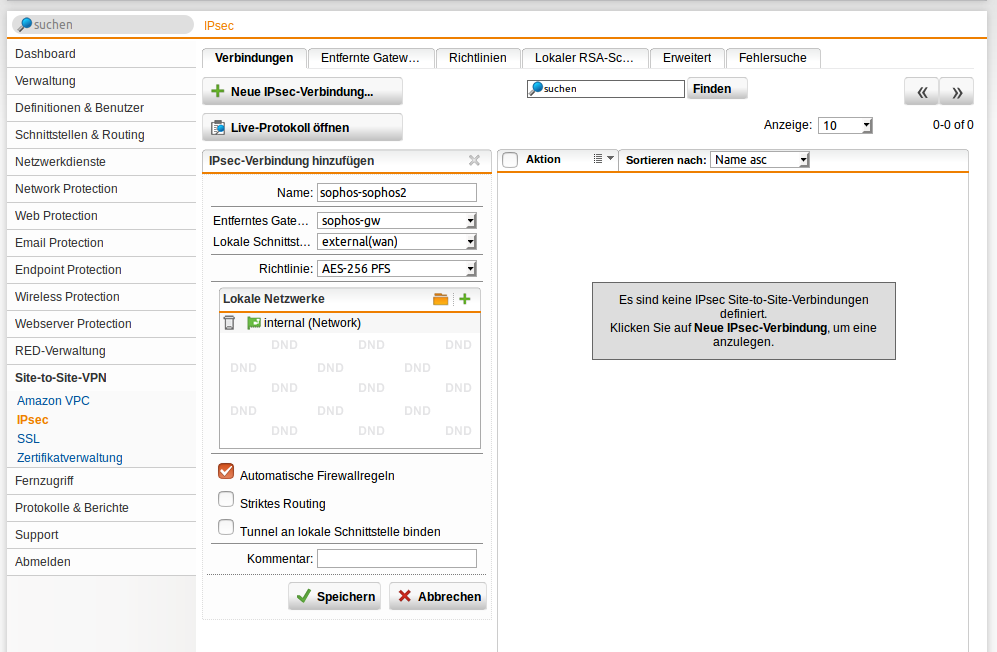
Task: Open the list display icon beside Aktion
Action: coord(596,159)
